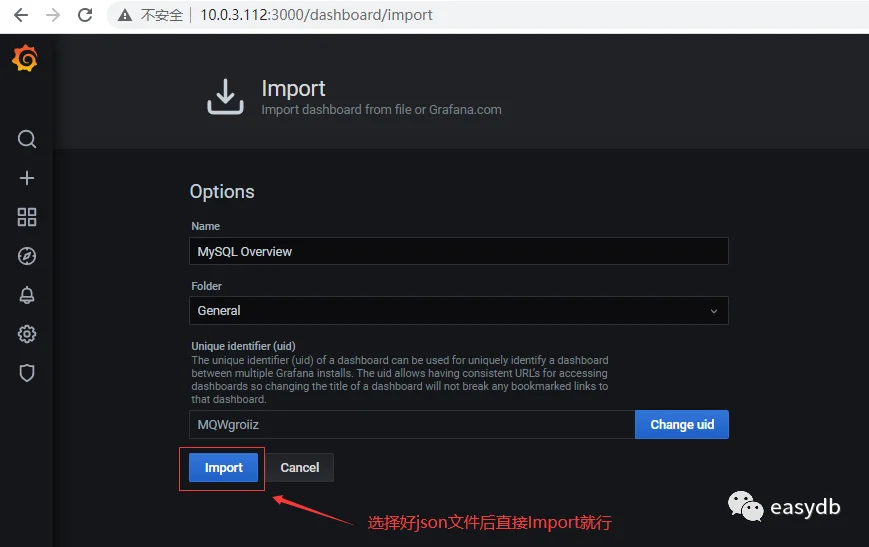The height and width of the screenshot is (547, 869).
Task: Open the Server Admin shield icon
Action: pyautogui.click(x=27, y=373)
